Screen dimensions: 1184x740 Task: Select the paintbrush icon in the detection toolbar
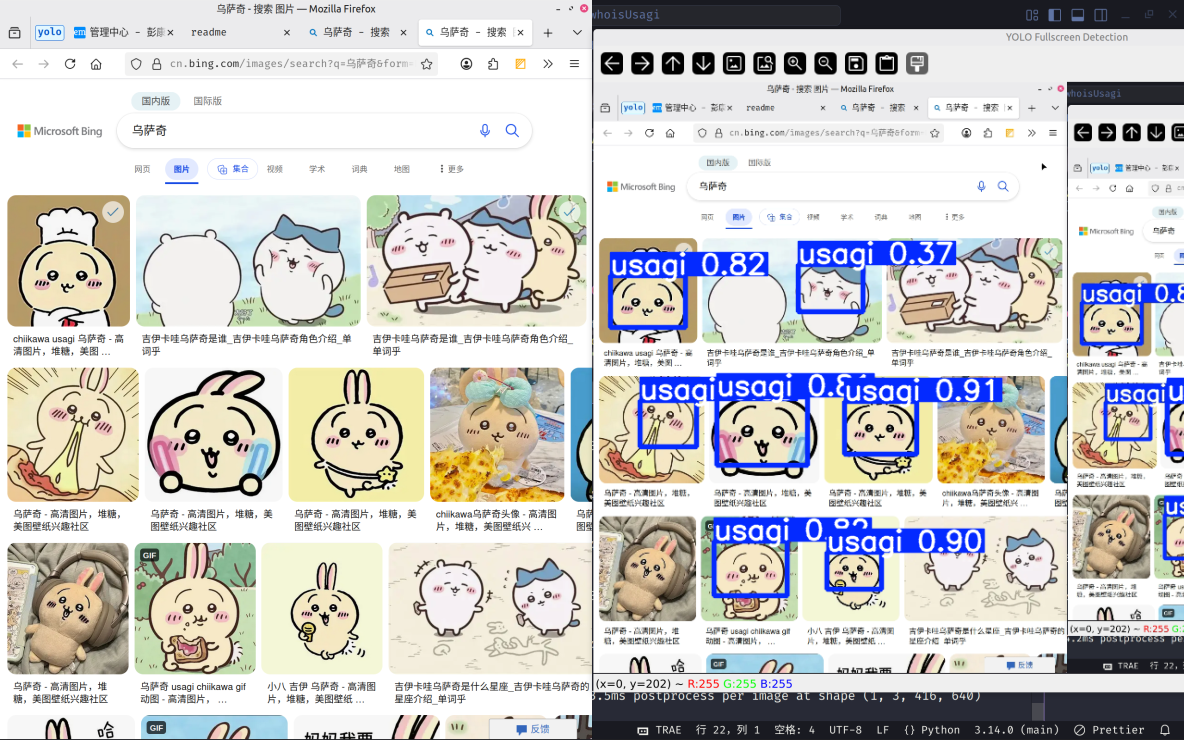point(916,63)
